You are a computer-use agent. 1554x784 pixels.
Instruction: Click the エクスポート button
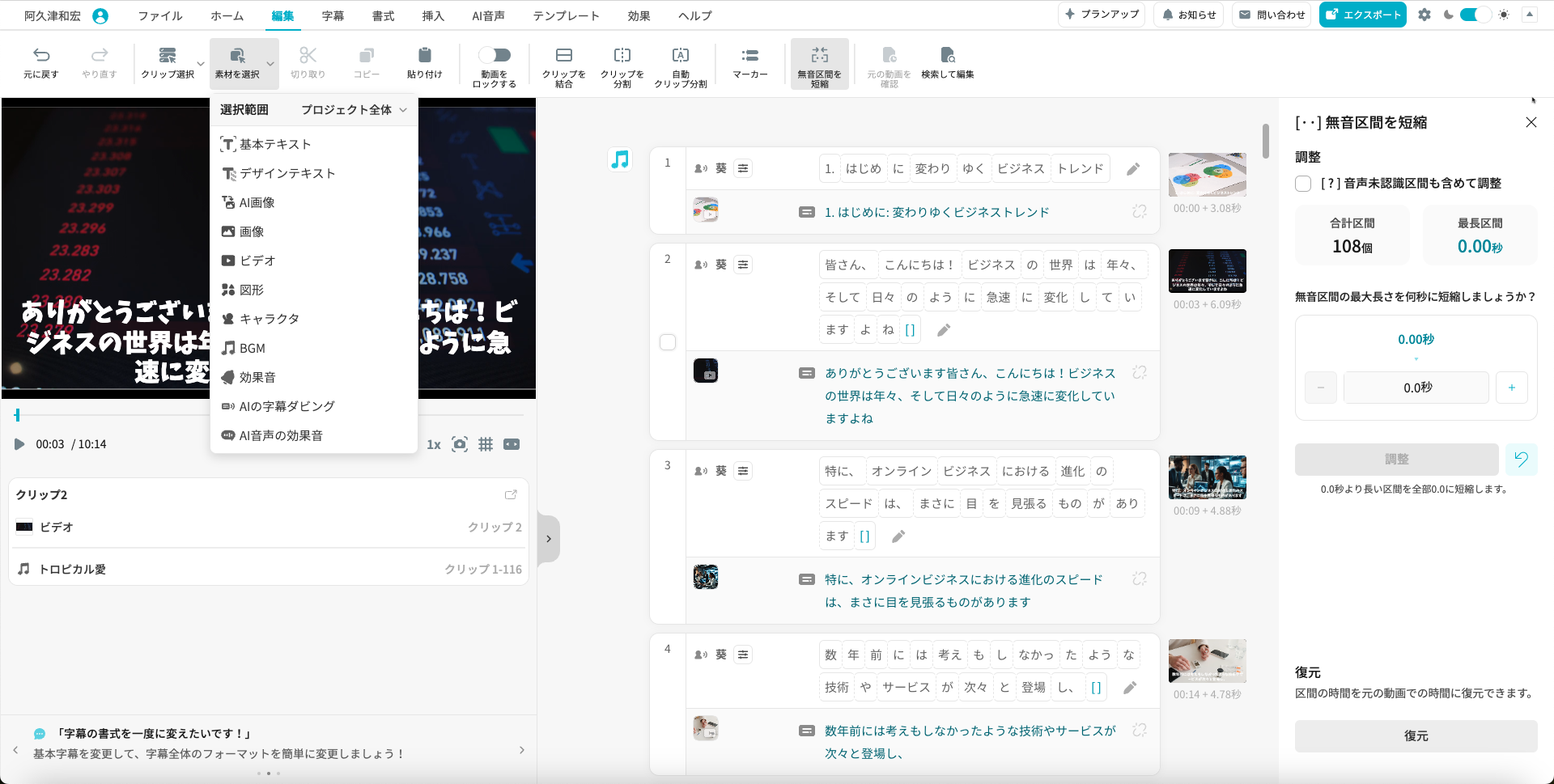pos(1363,15)
